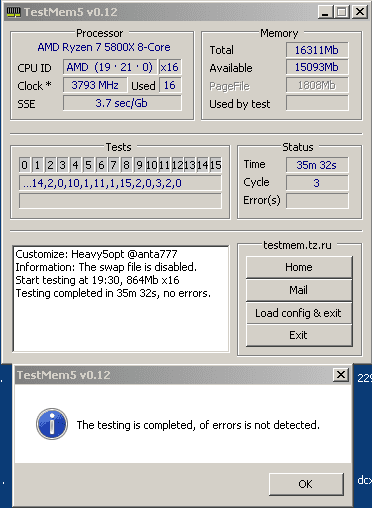Image resolution: width=372 pixels, height=508 pixels.
Task: Select test number 11 box
Action: 164,165
